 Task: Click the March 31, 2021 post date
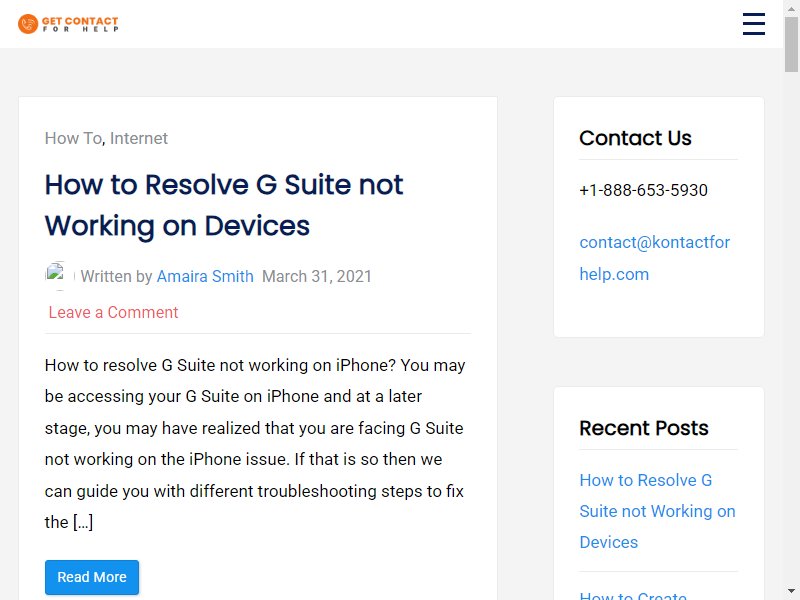click(x=317, y=276)
